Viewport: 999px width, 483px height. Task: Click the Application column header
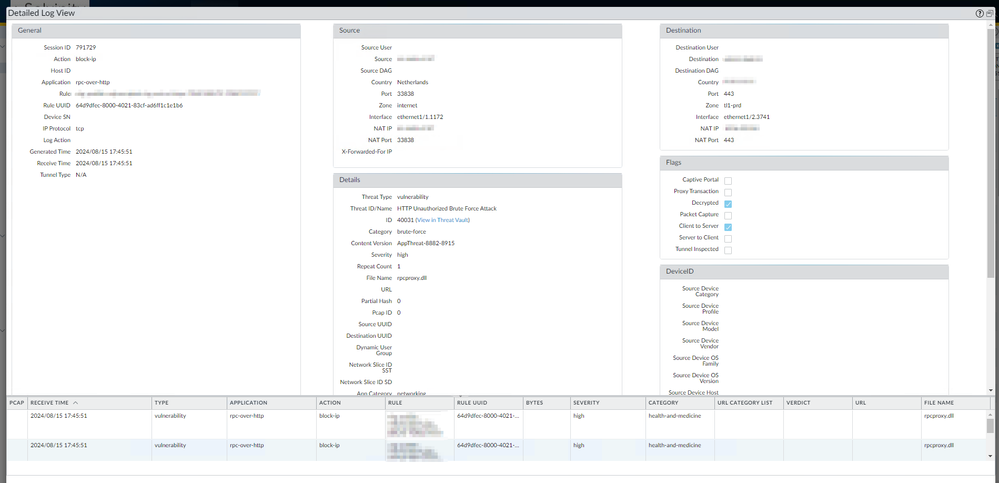[x=271, y=403]
